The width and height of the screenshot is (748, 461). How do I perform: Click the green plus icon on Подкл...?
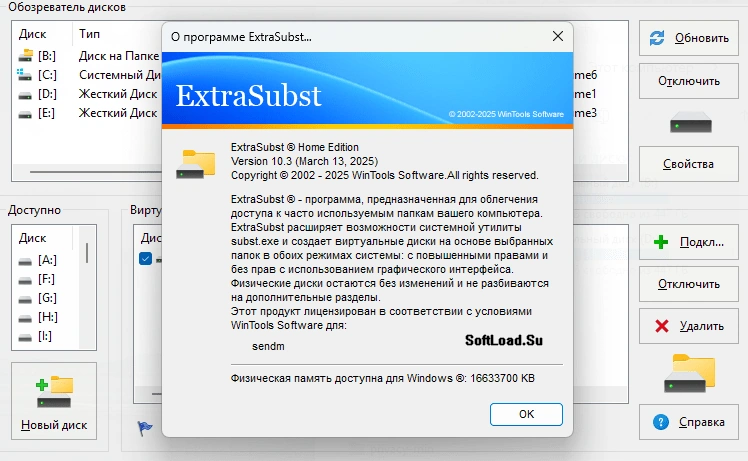(661, 242)
